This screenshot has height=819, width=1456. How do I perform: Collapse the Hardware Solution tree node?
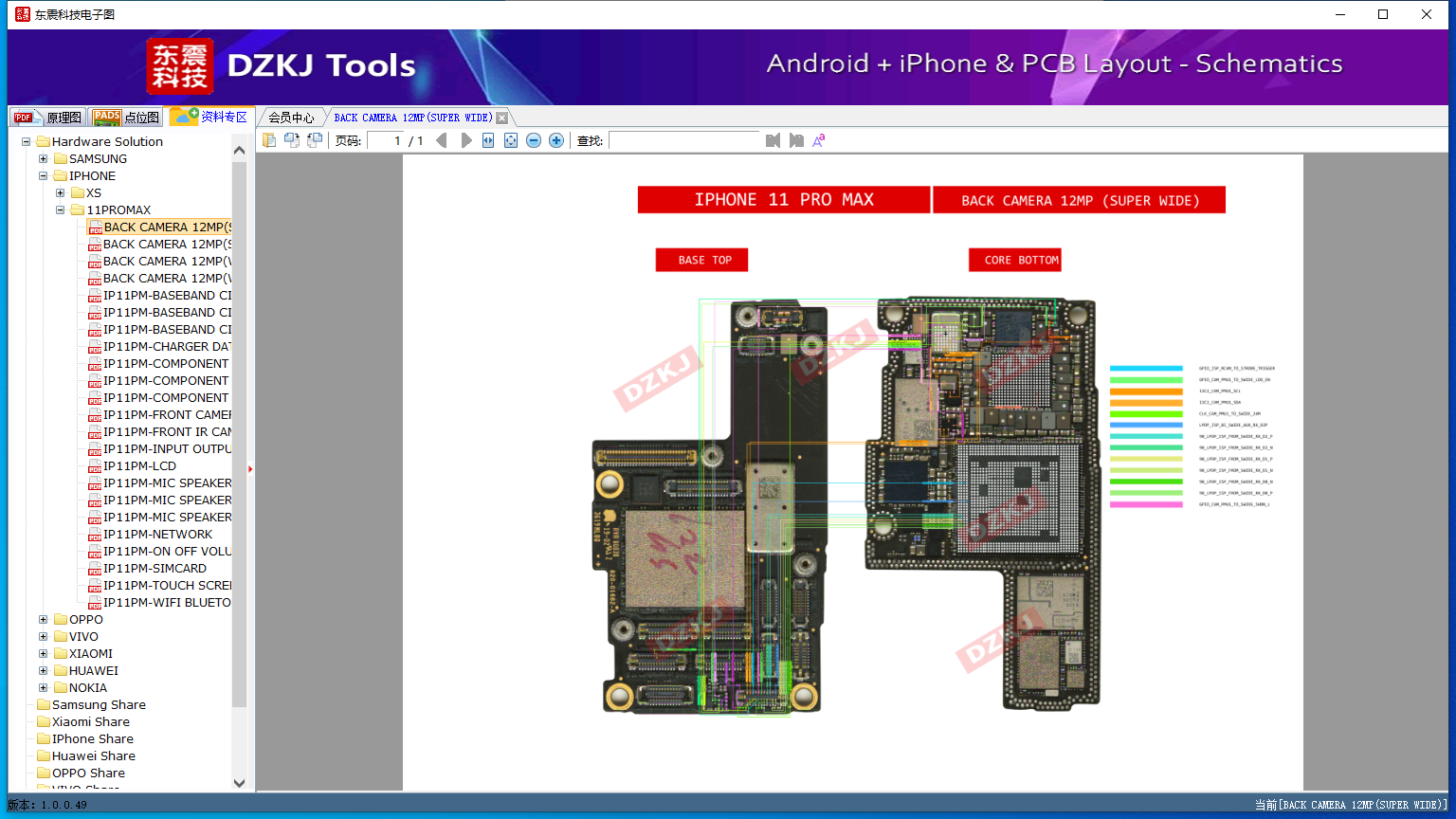pyautogui.click(x=27, y=142)
